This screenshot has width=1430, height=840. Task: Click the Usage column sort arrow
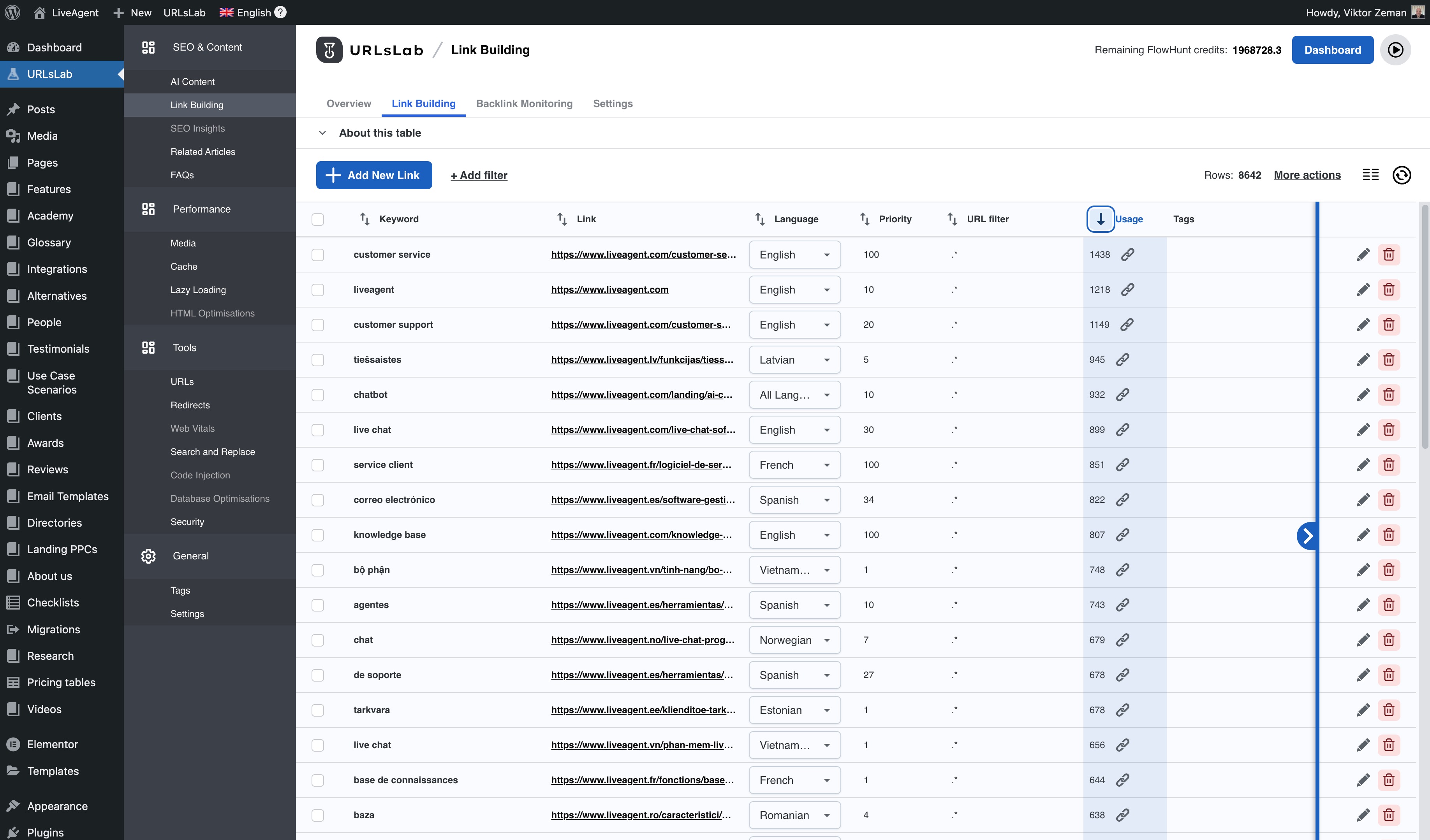tap(1100, 219)
